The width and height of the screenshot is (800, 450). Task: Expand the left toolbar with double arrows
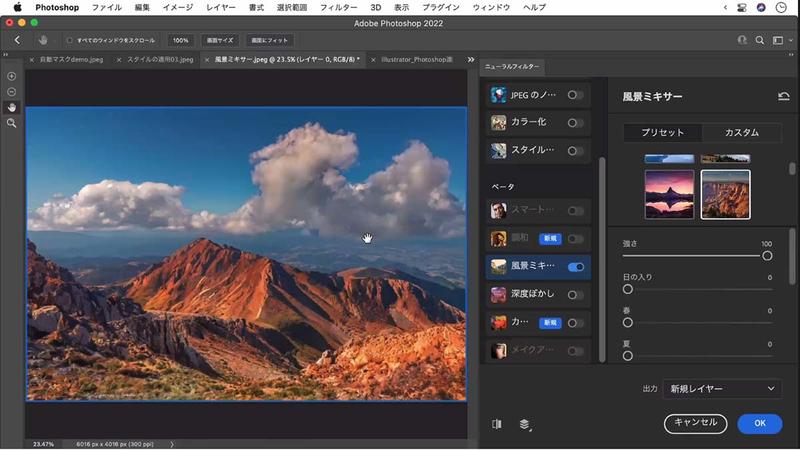(6, 55)
